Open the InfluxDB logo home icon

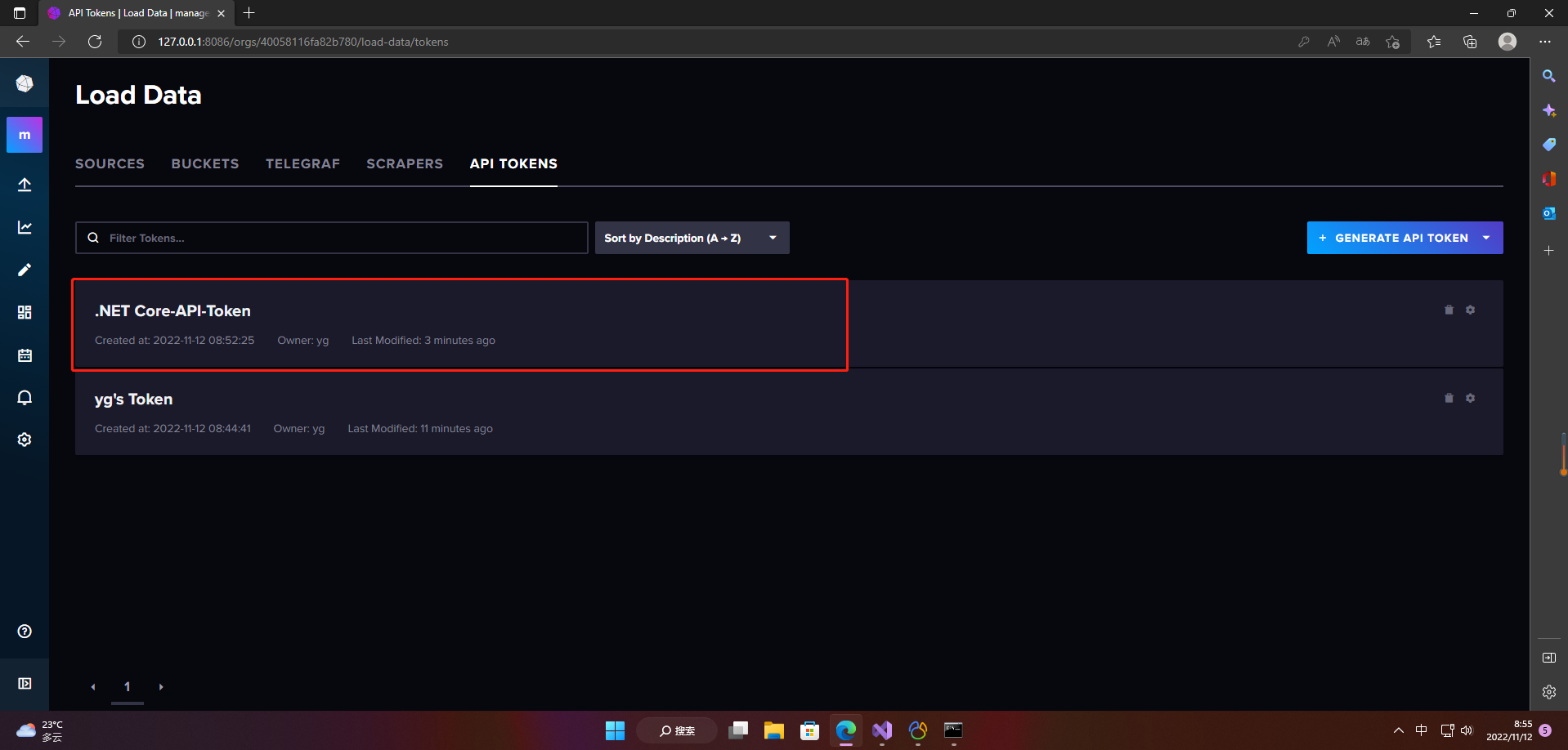(x=25, y=83)
